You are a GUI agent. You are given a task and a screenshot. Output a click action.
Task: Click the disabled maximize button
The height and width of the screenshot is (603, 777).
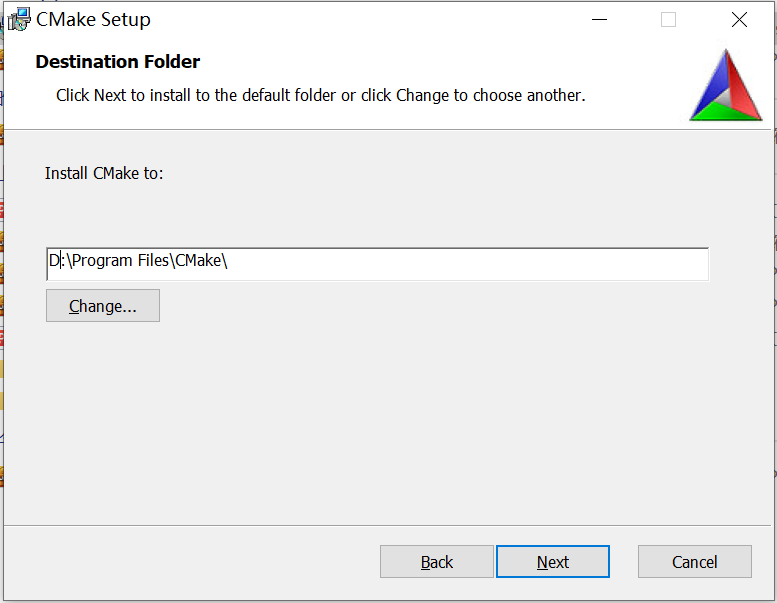point(668,20)
